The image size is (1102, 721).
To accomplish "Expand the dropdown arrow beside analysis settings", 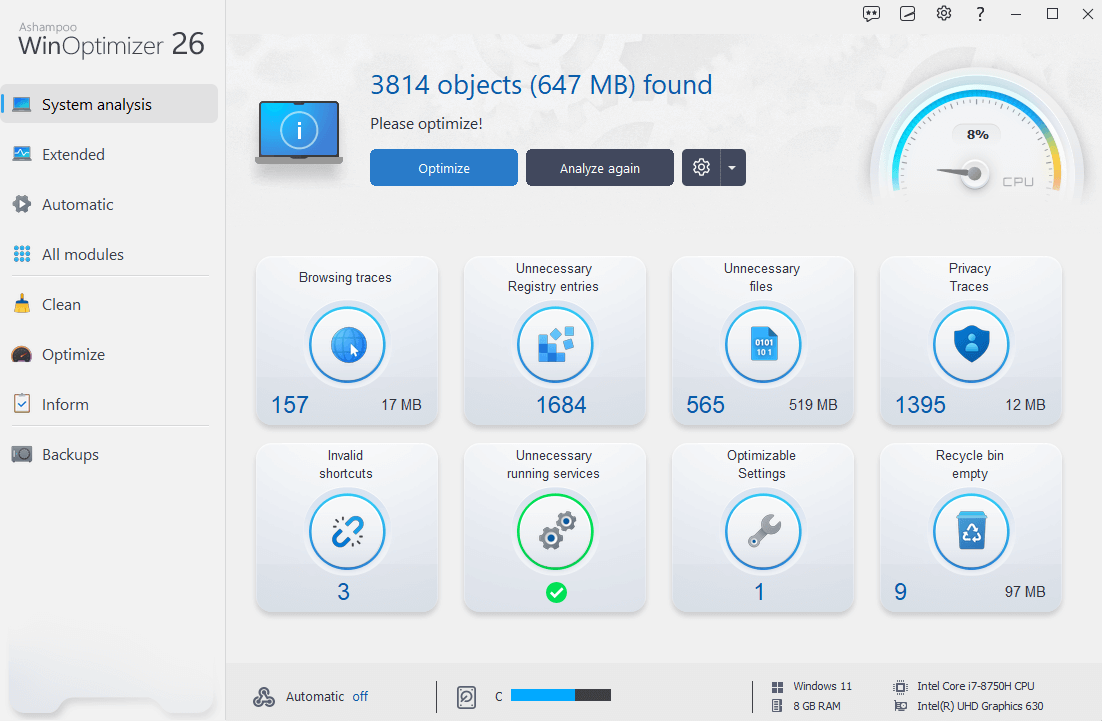I will pyautogui.click(x=732, y=167).
